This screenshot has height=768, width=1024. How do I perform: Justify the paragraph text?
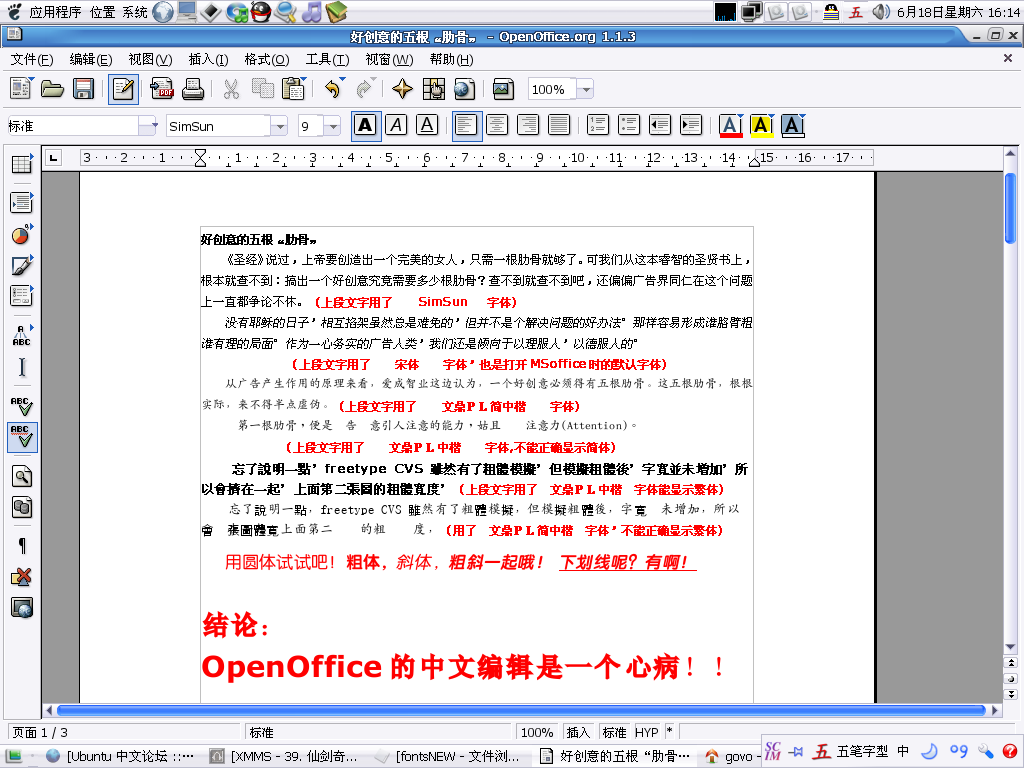click(559, 125)
